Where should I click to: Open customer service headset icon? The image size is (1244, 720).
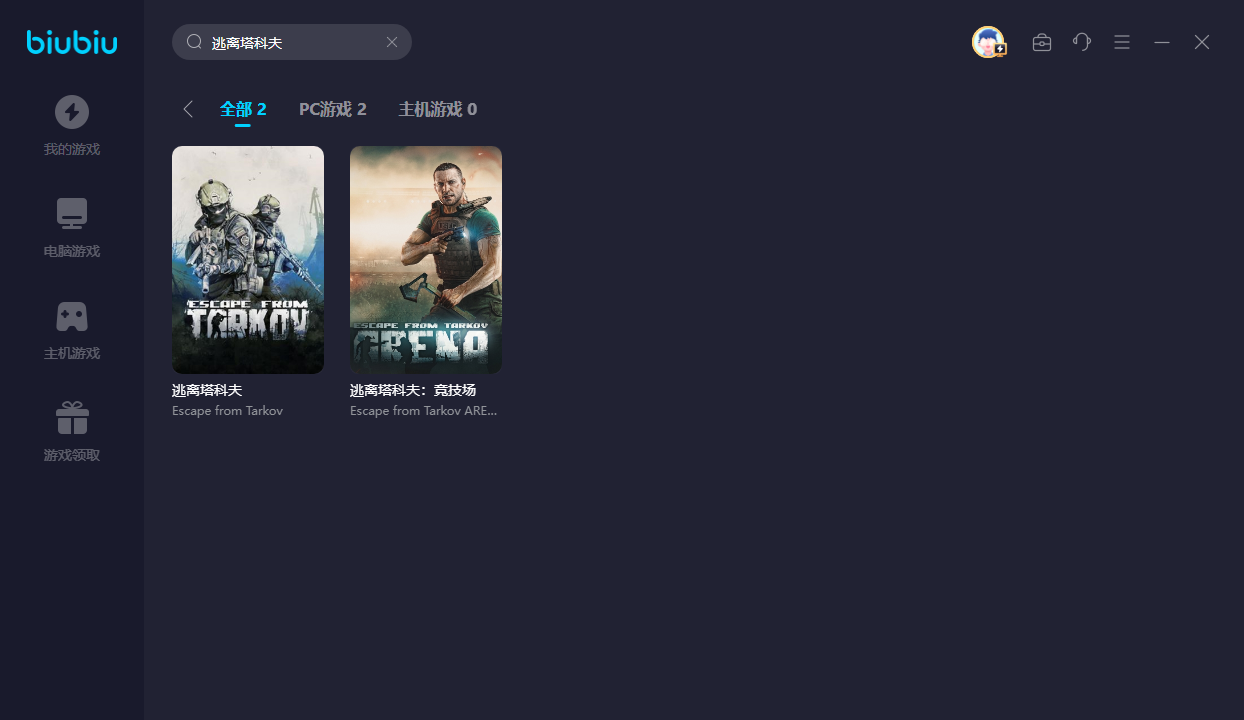1082,42
